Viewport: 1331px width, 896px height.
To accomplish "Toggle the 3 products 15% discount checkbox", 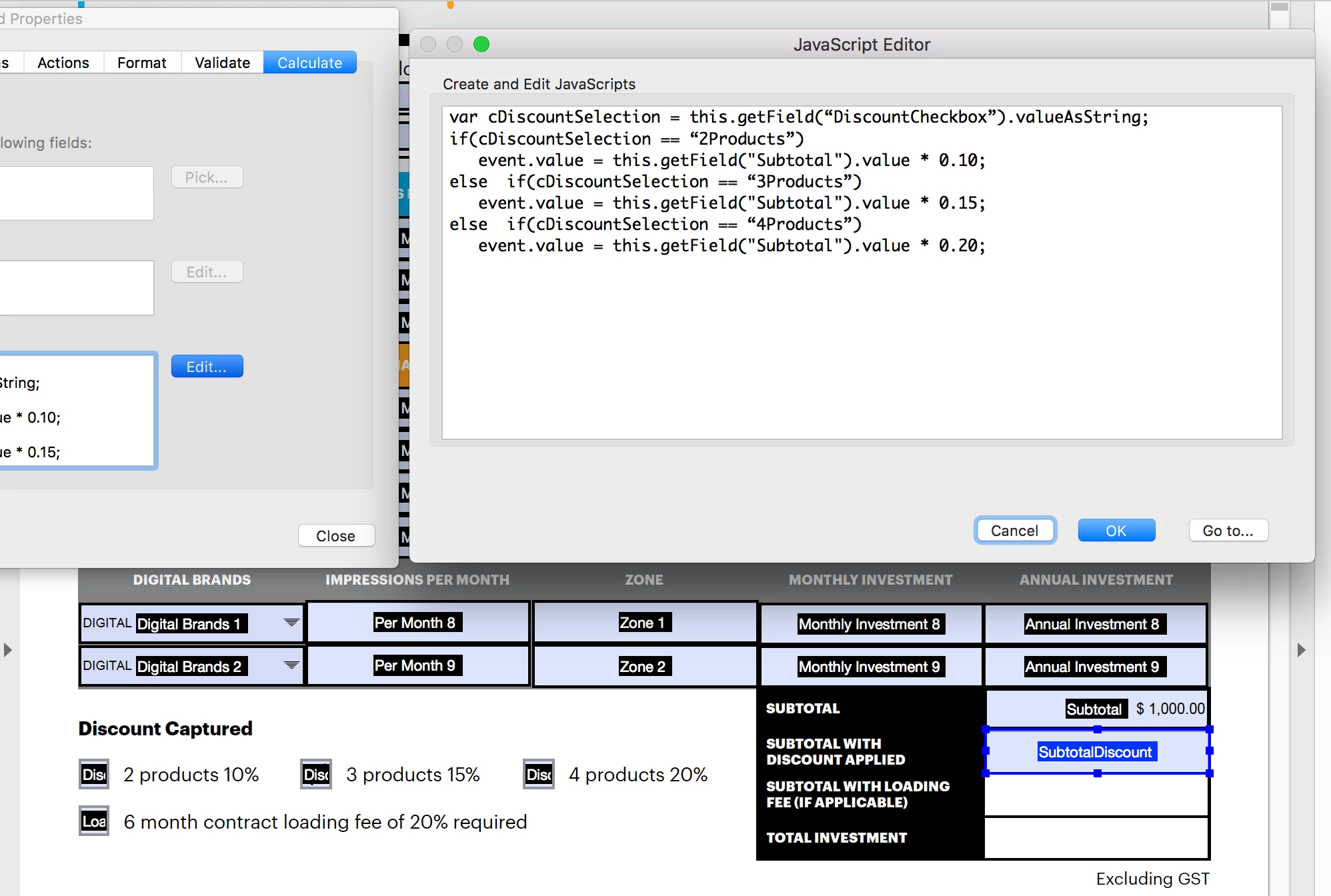I will [x=316, y=775].
